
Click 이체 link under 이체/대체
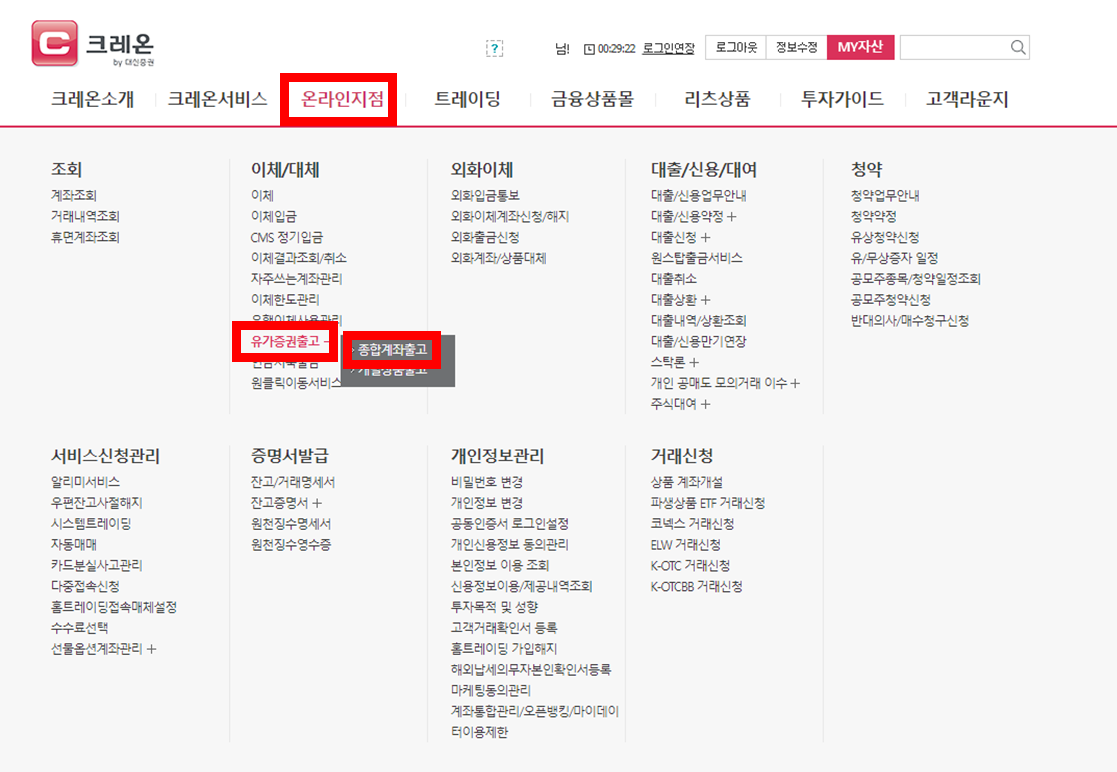point(262,195)
